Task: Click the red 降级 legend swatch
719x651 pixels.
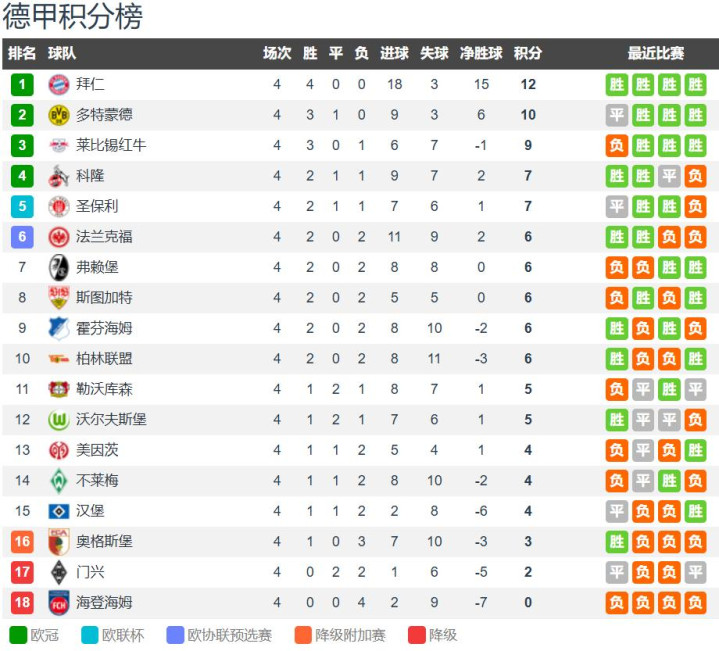Action: coord(417,635)
